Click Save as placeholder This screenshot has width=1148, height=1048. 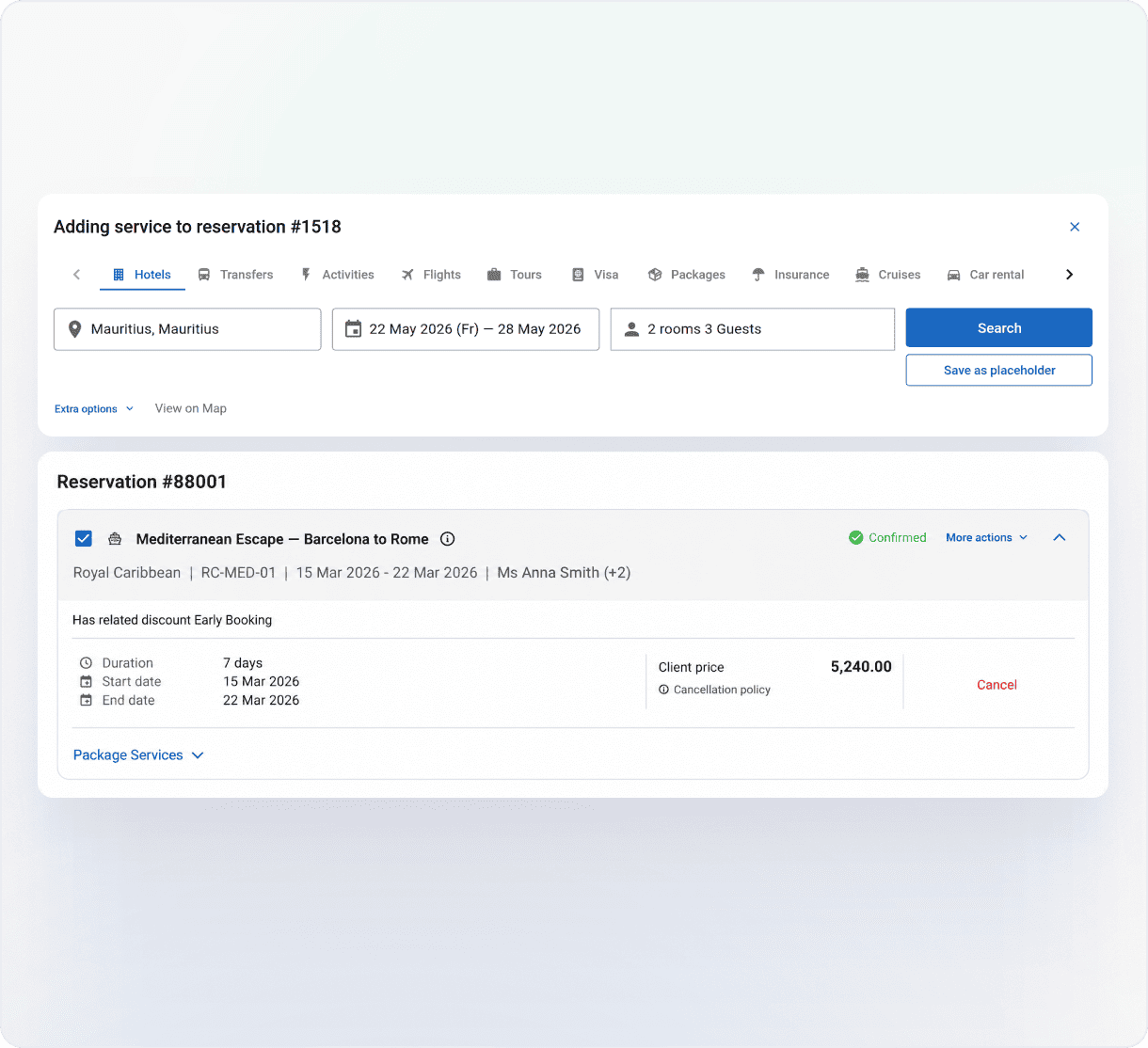click(999, 370)
